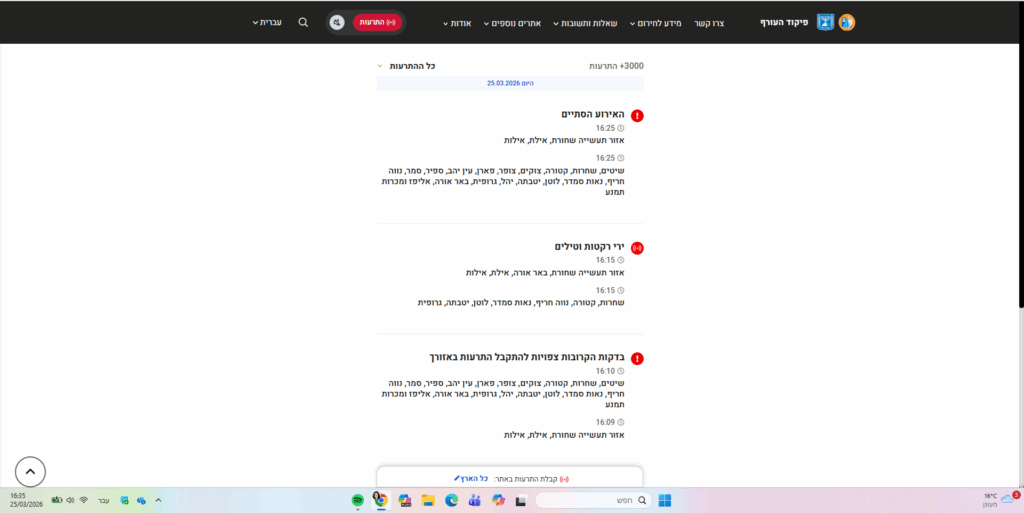Click the red התרעות button
The width and height of the screenshot is (1024, 513).
[376, 22]
